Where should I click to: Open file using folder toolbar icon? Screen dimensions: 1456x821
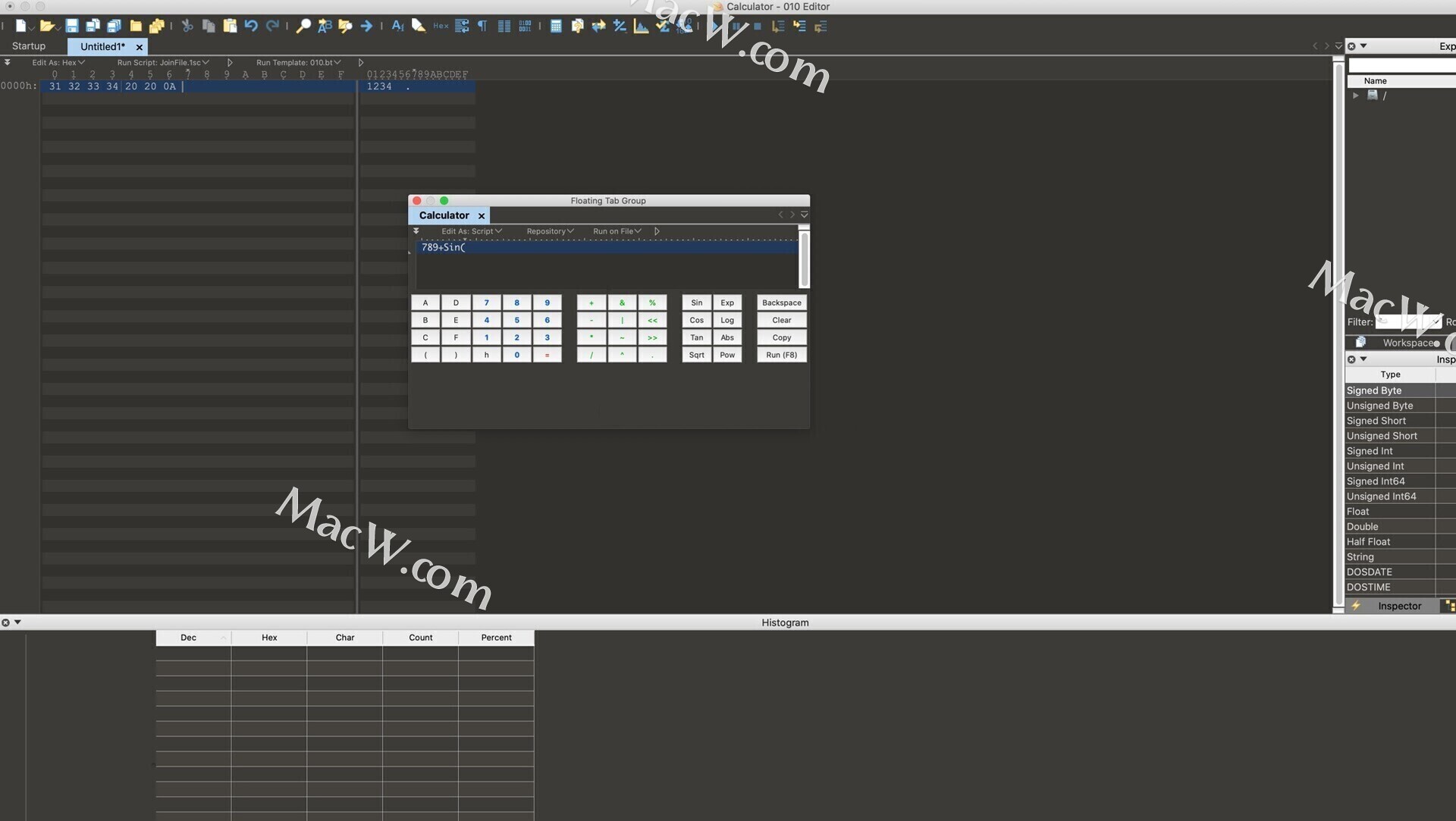47,26
